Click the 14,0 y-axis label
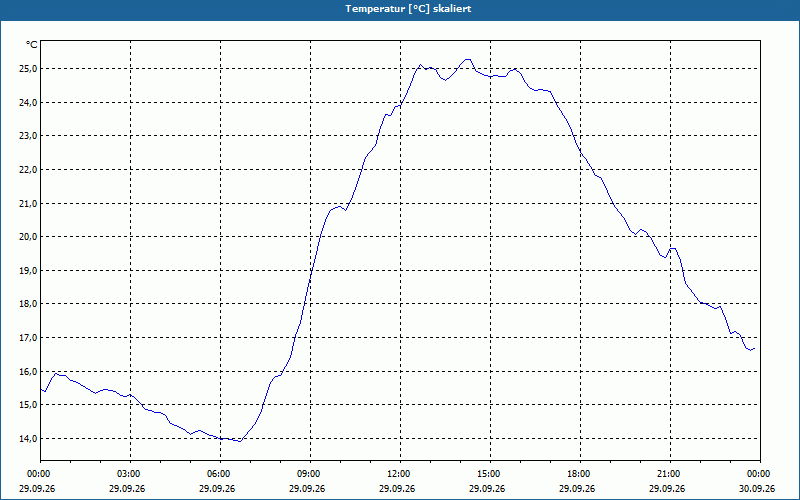The image size is (800, 500). 30,439
